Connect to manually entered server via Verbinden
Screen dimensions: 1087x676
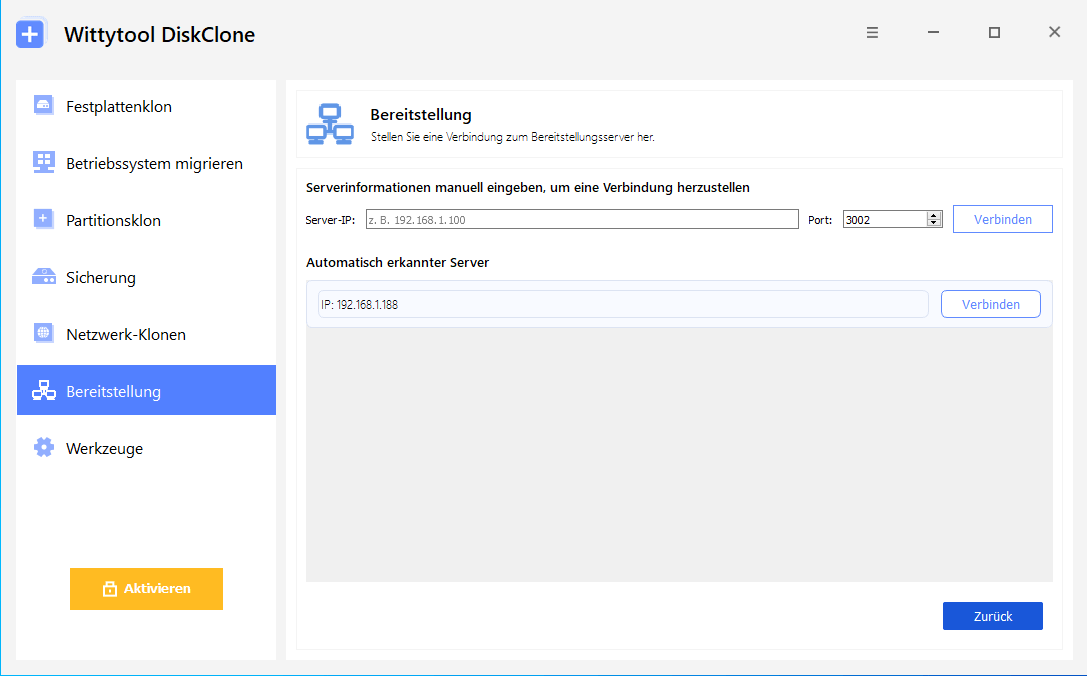[x=1002, y=219]
